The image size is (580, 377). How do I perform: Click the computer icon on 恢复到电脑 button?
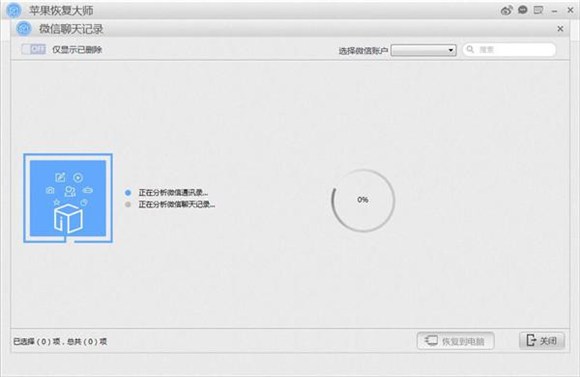[x=431, y=340]
